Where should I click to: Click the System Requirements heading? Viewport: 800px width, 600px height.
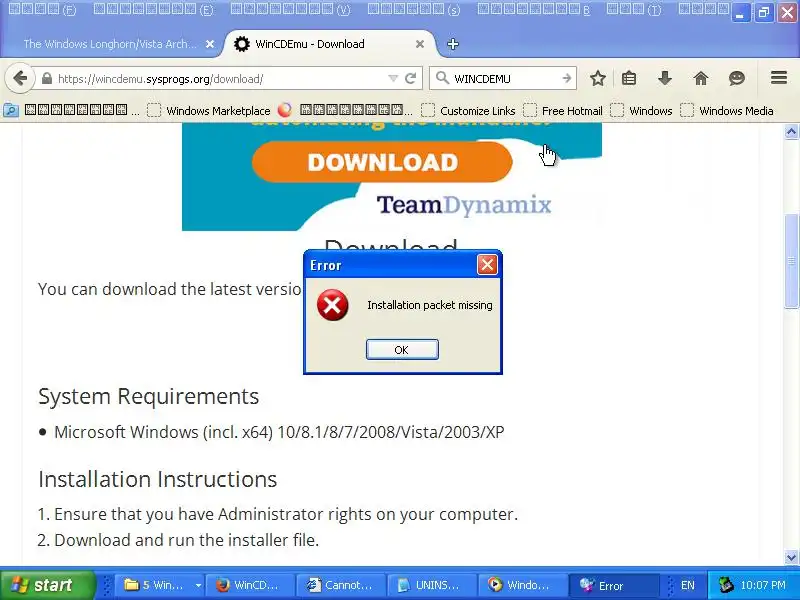pyautogui.click(x=148, y=396)
